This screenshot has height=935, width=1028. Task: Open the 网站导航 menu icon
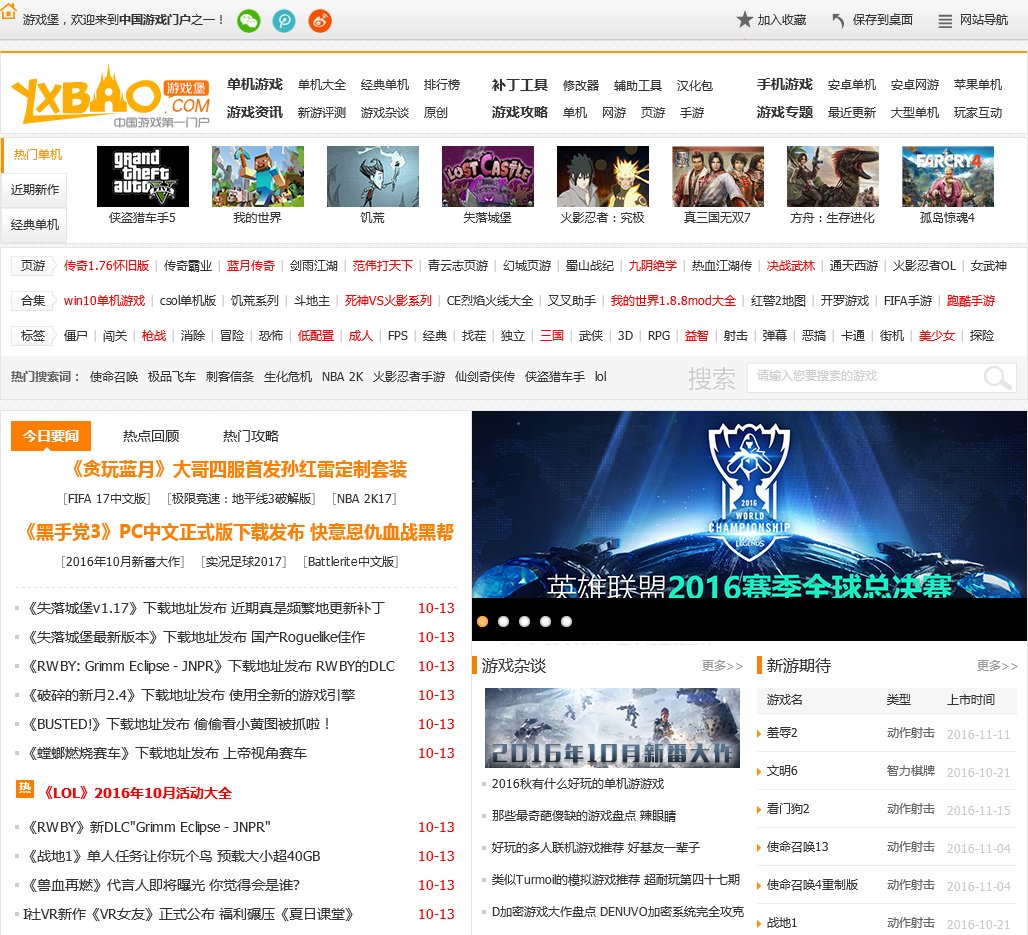click(945, 21)
